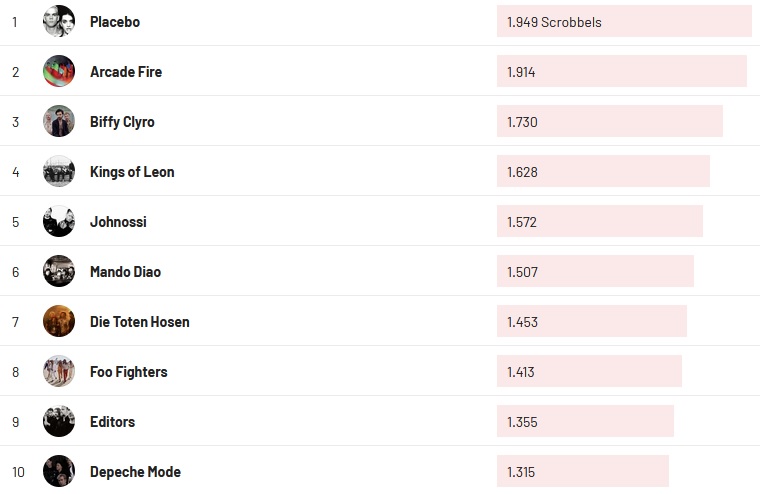Open Depeche Mode artist link
Screen dimensions: 760x494
click(135, 472)
